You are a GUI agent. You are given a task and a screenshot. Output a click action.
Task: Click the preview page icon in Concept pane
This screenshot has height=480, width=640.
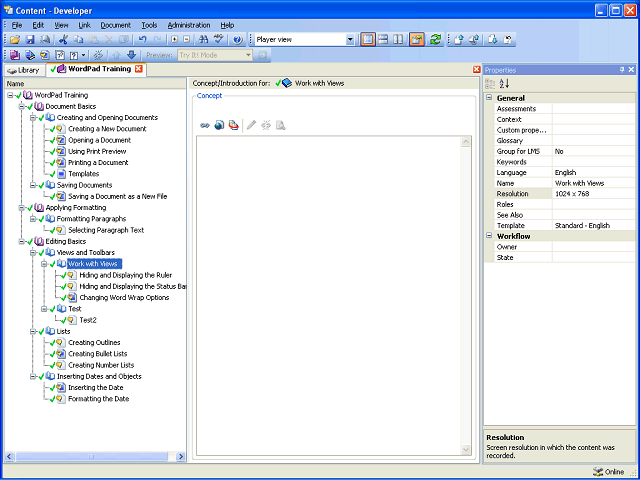[280, 125]
